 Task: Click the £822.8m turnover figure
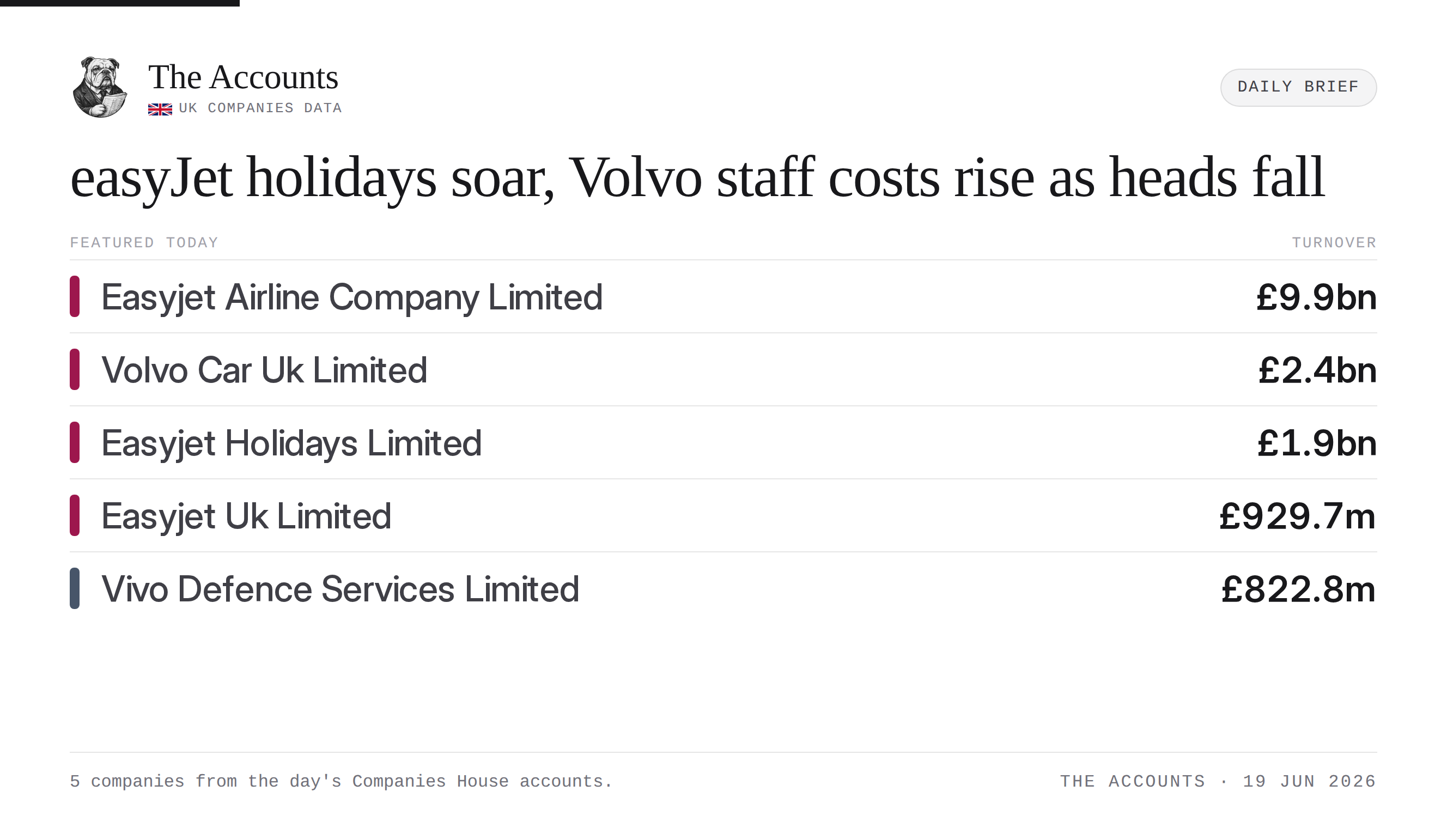[1298, 588]
